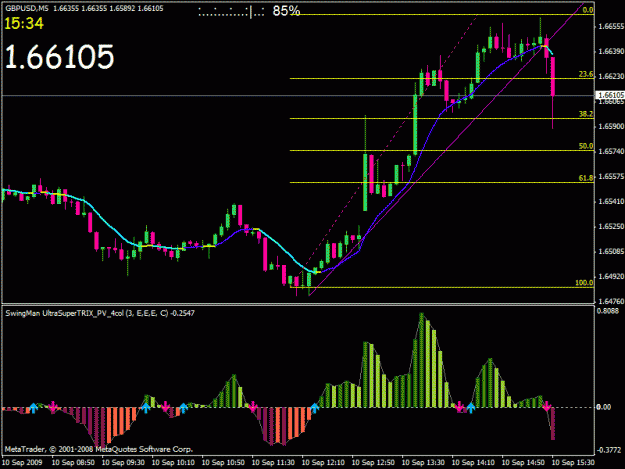Click the 1.64920 price axis value
Viewport: 625px width, 469px height.
pos(611,277)
